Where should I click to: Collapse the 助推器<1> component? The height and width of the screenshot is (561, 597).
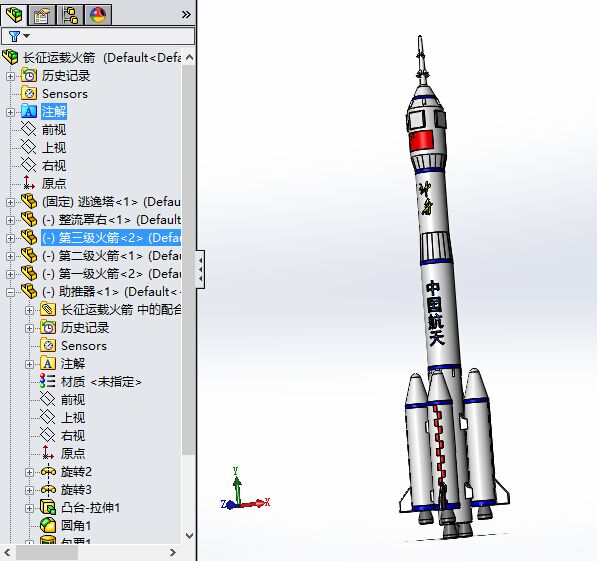(x=10, y=292)
